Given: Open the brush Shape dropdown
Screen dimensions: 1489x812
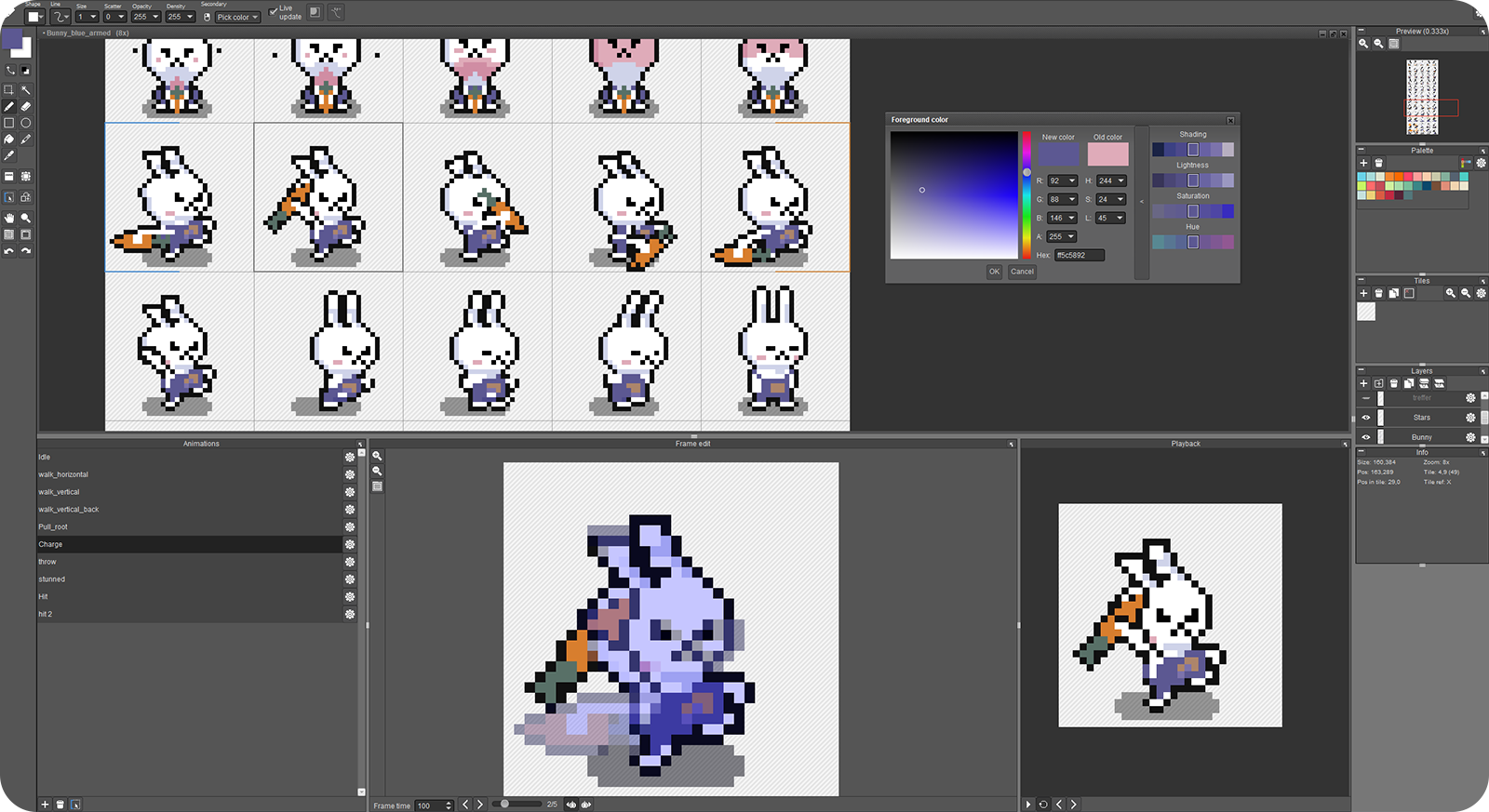Looking at the screenshot, I should (35, 16).
